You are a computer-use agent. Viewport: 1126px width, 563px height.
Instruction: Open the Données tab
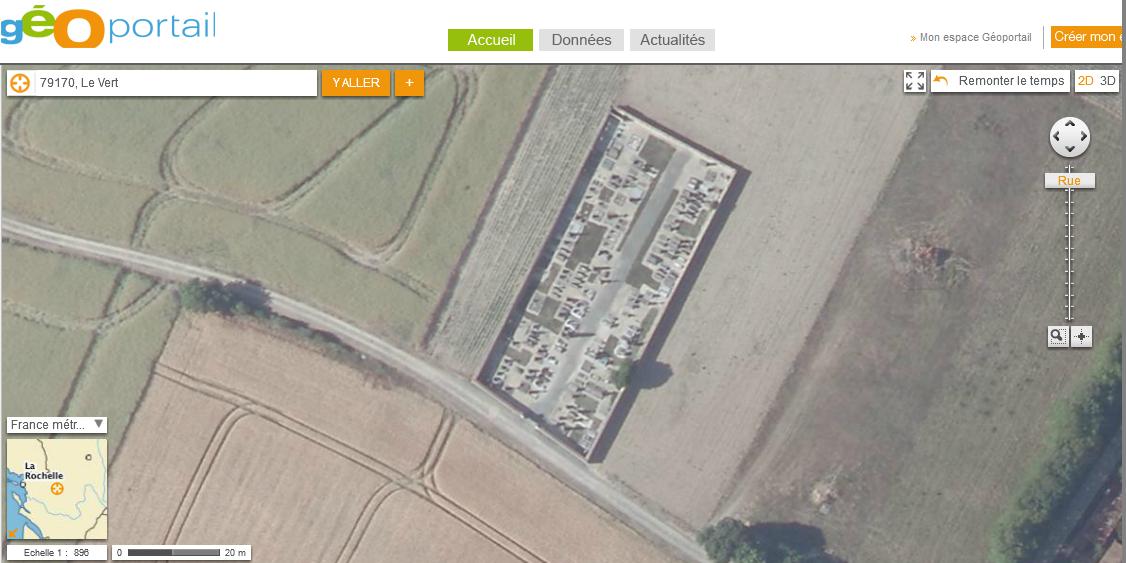pyautogui.click(x=581, y=40)
